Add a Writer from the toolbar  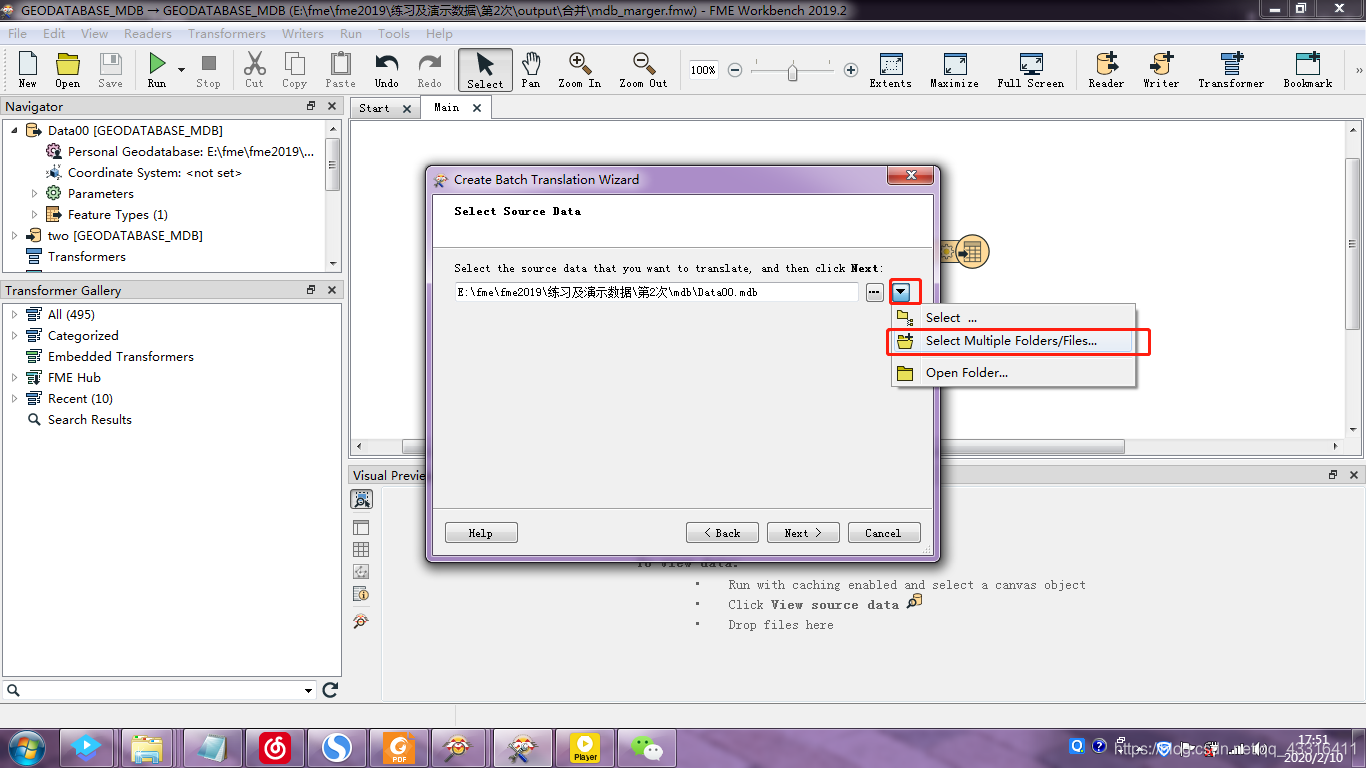(1161, 70)
